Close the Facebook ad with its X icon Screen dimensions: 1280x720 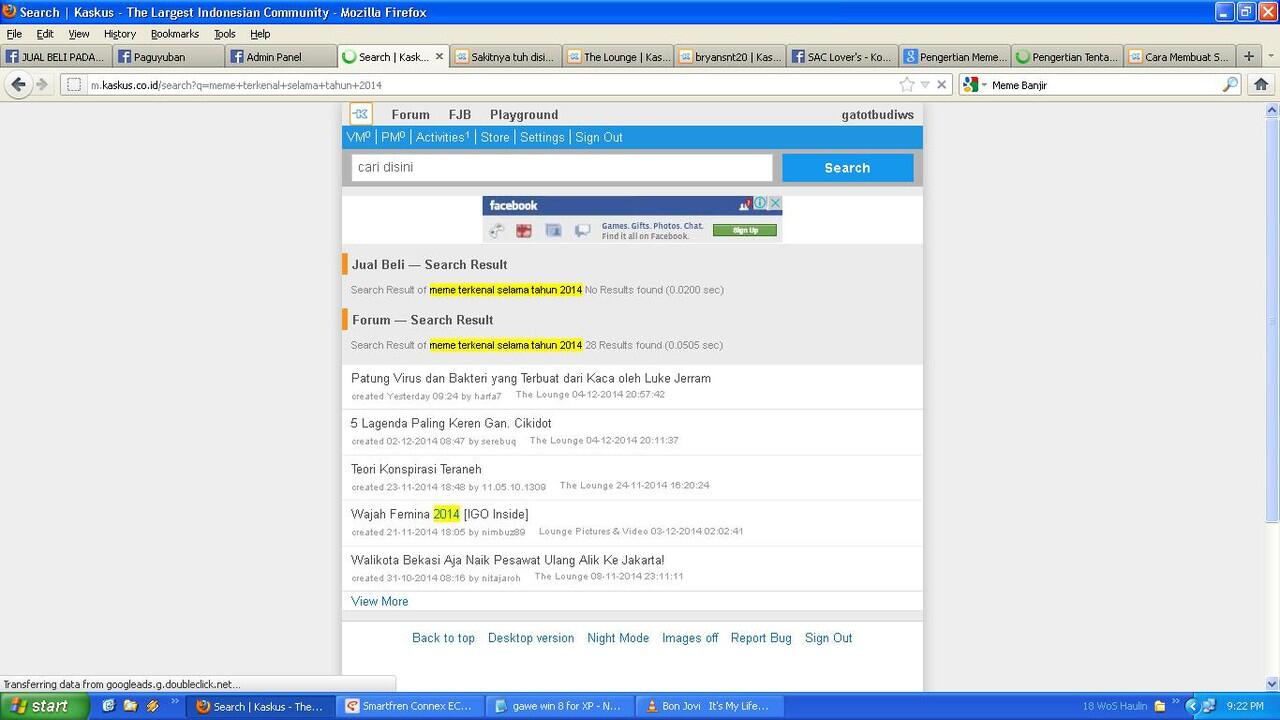coord(775,203)
